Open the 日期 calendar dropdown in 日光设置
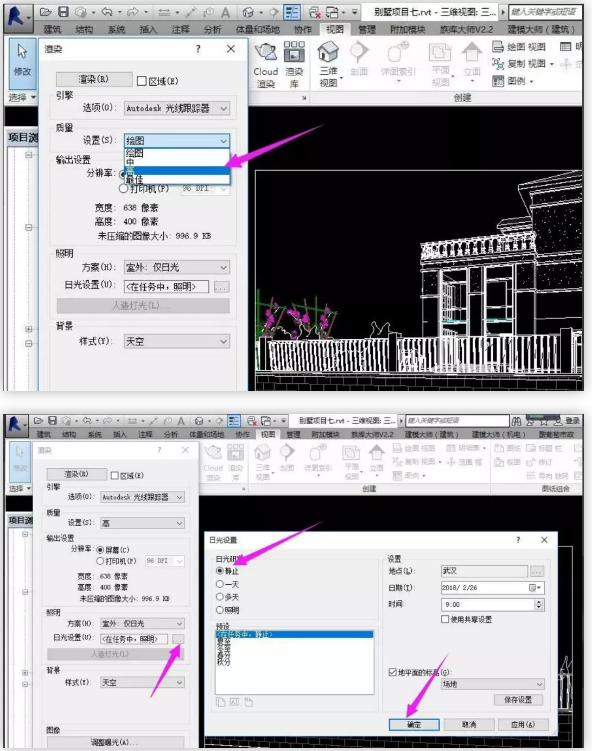This screenshot has width=592, height=751. 535,588
